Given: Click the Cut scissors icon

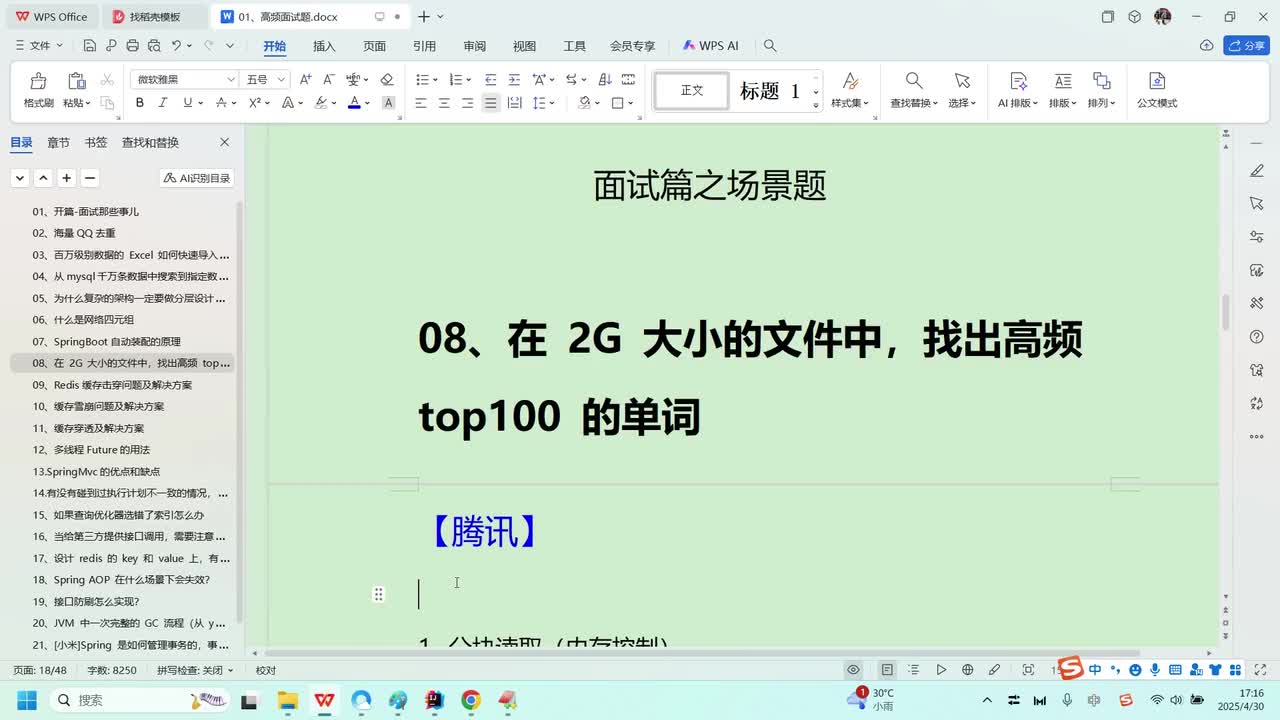Looking at the screenshot, I should 106,80.
